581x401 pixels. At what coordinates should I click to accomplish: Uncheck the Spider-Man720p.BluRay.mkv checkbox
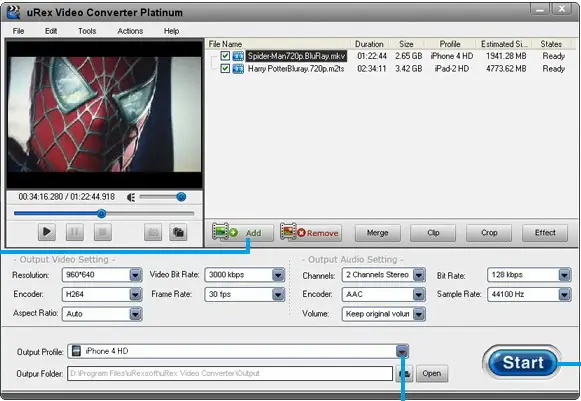click(x=225, y=56)
